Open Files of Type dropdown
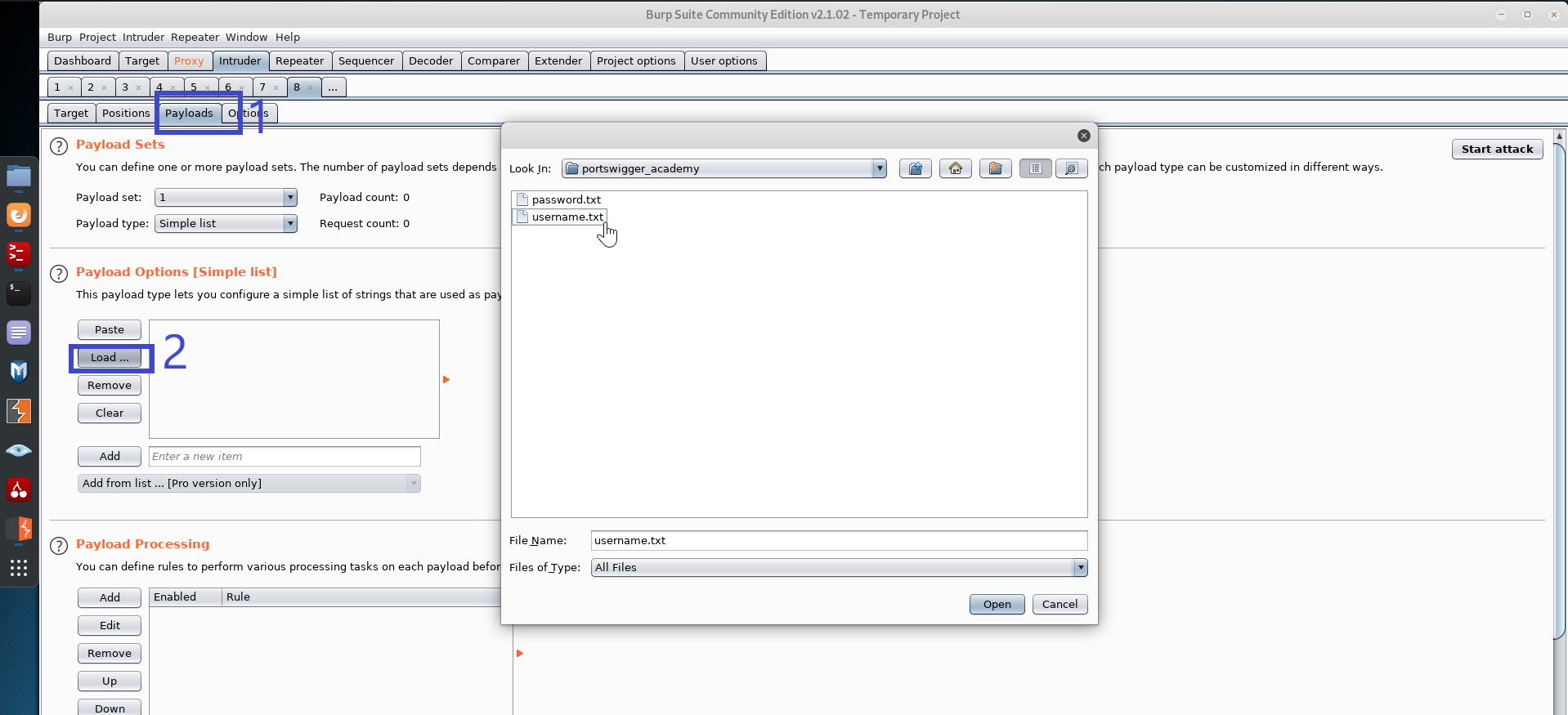The image size is (1568, 715). tap(1081, 567)
